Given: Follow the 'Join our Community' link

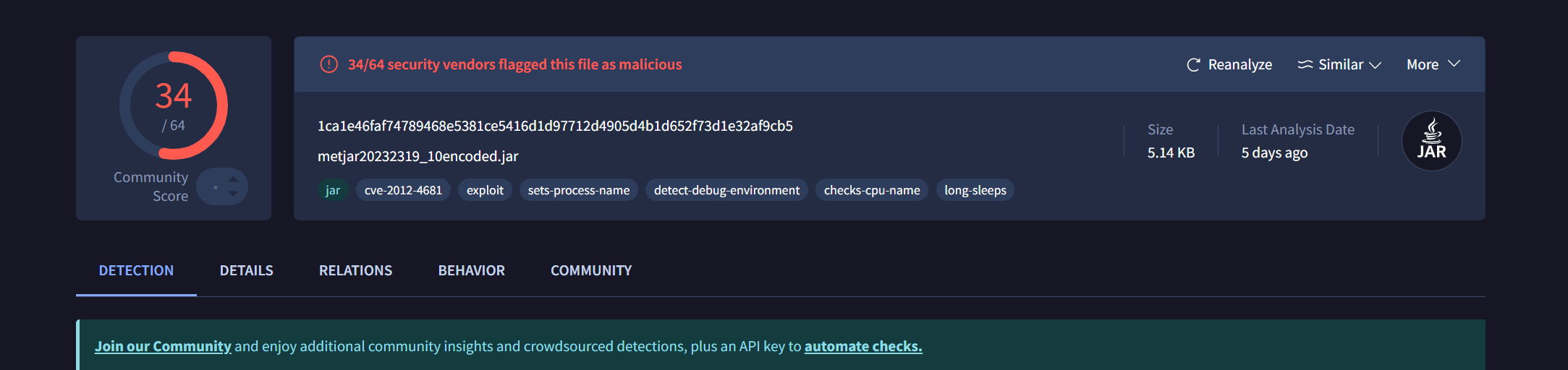Looking at the screenshot, I should click(x=163, y=346).
